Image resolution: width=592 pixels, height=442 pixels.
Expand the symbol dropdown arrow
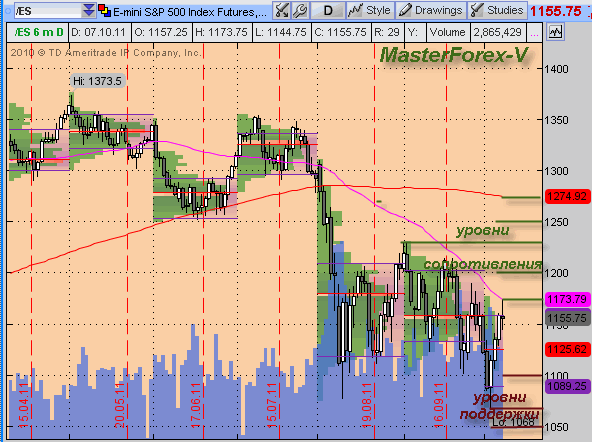(89, 11)
